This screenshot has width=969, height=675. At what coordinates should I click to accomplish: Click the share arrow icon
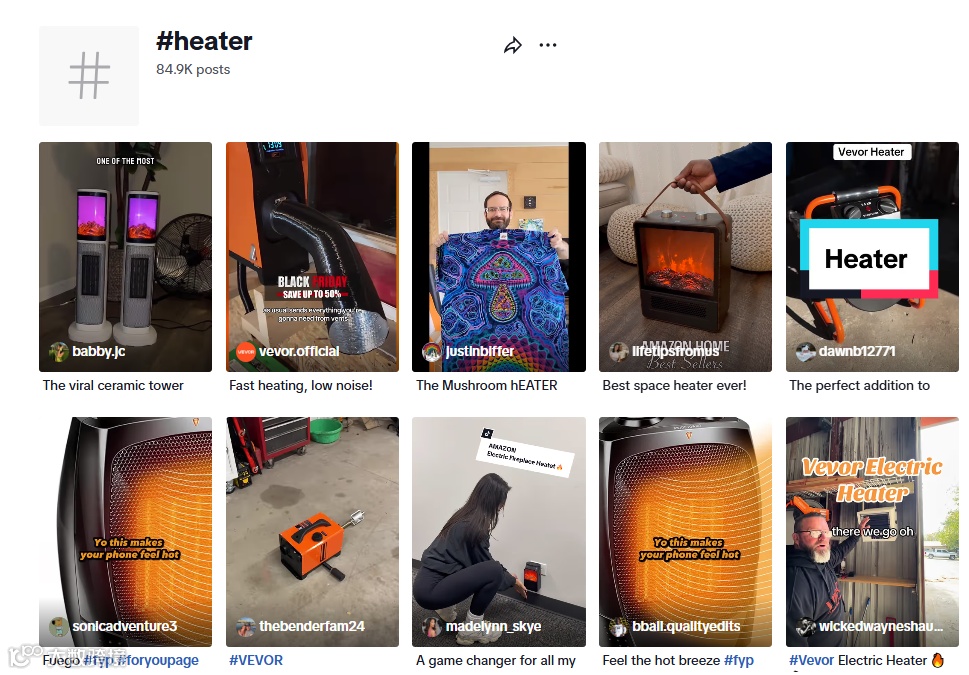click(x=513, y=45)
